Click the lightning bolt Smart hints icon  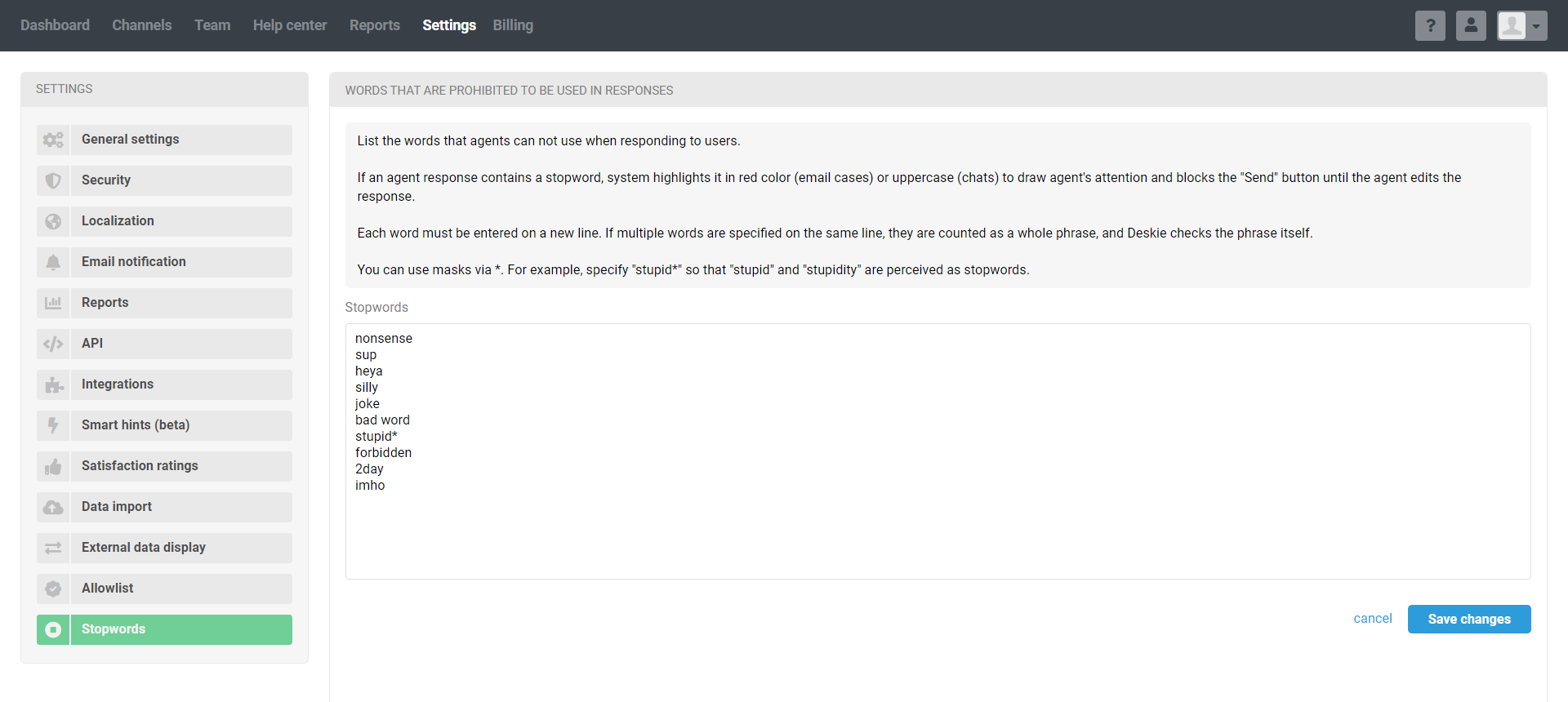click(x=53, y=425)
